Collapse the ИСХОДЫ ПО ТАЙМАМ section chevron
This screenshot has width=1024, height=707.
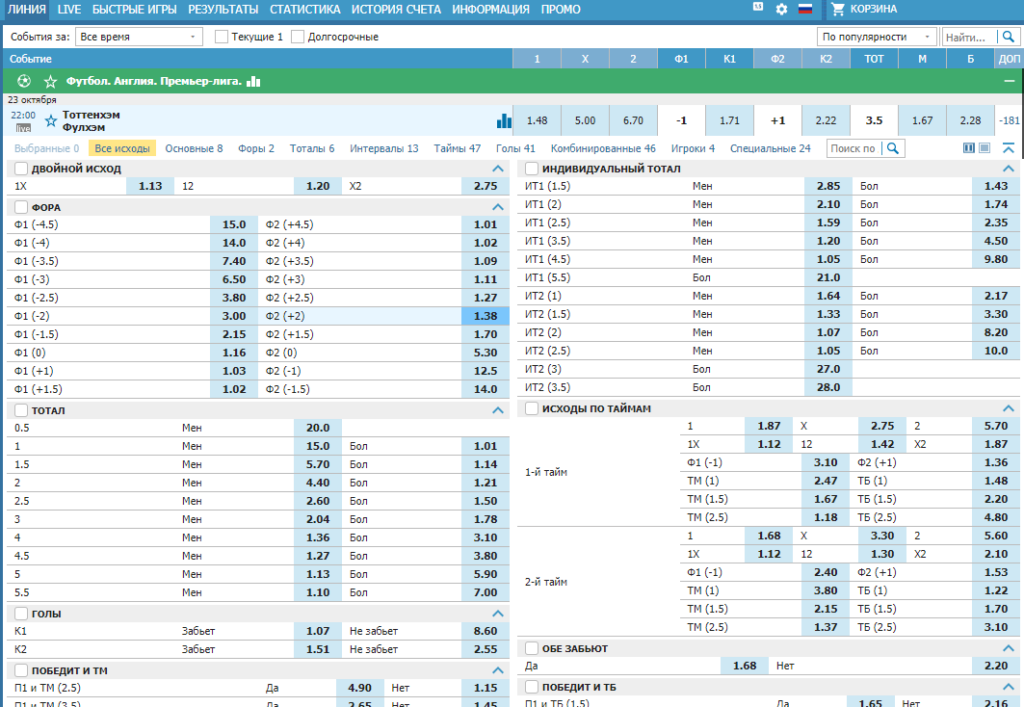1008,408
